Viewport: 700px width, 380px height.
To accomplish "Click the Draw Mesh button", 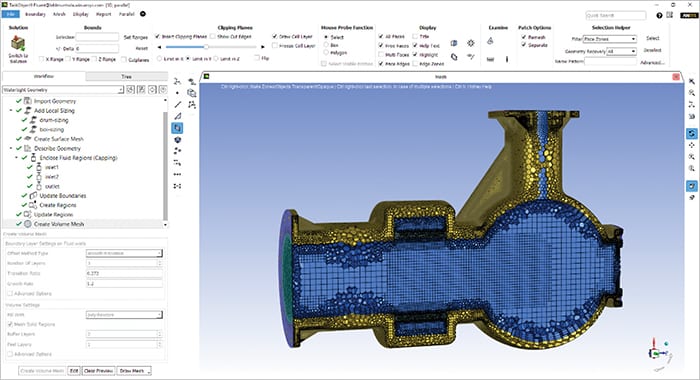I will (134, 371).
